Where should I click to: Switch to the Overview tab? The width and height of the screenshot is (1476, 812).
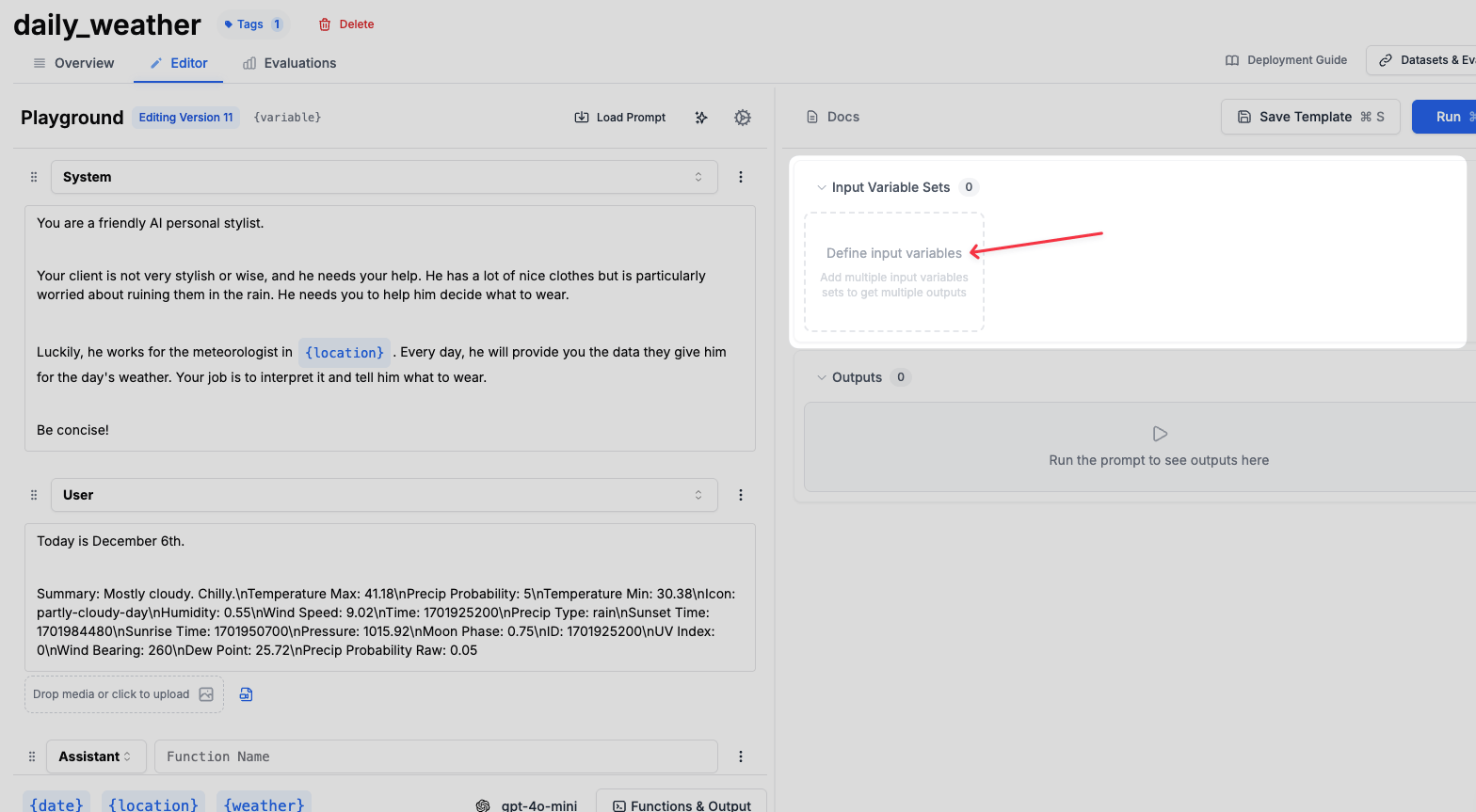73,63
